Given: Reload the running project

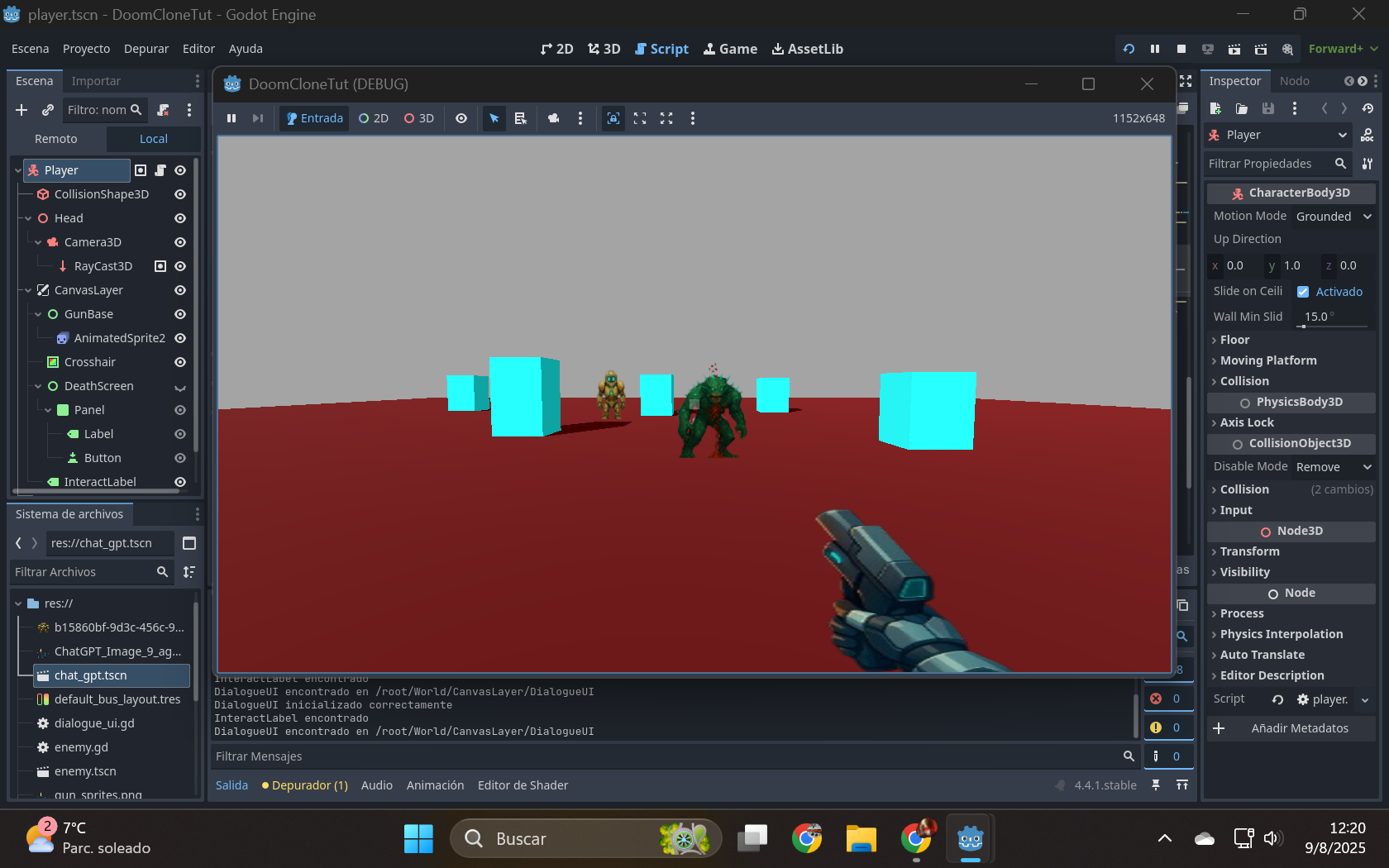Looking at the screenshot, I should [1129, 49].
